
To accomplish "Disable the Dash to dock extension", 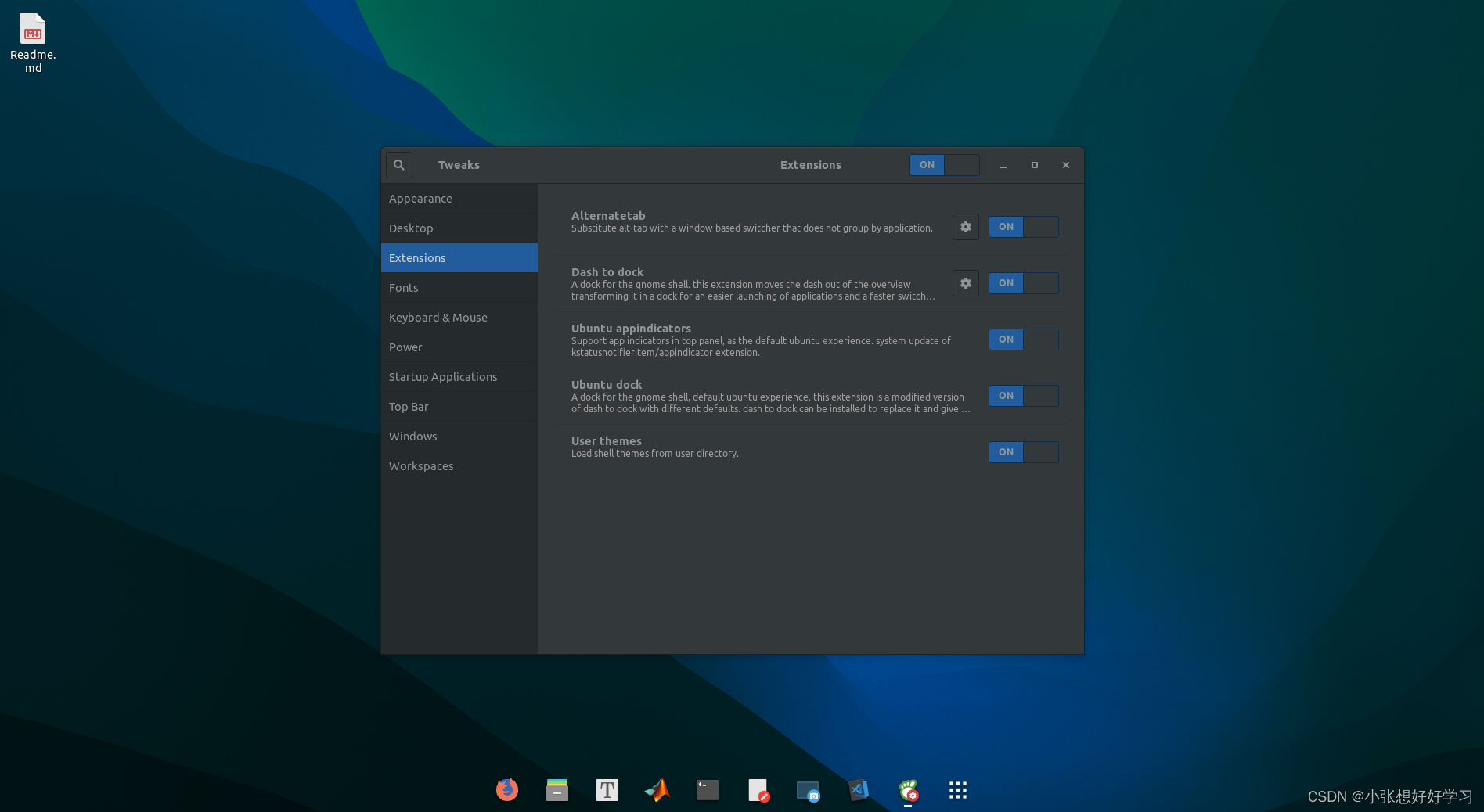I will 1024,283.
